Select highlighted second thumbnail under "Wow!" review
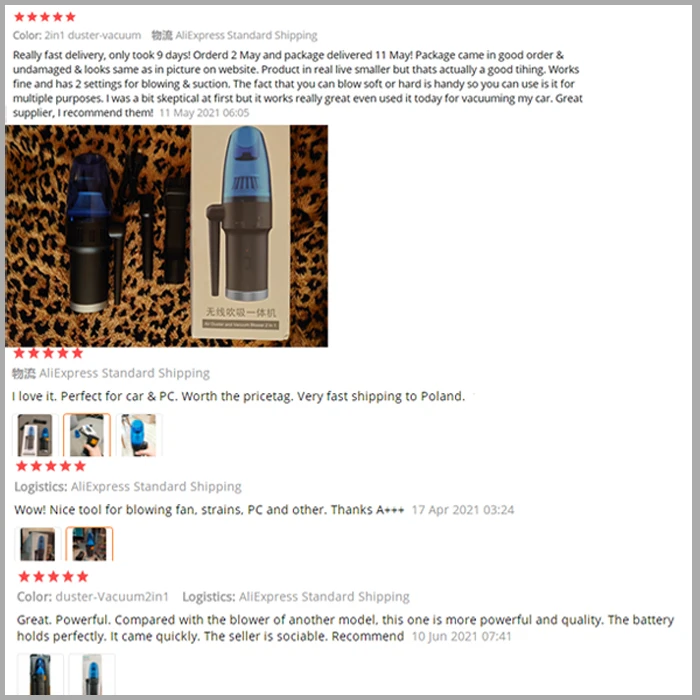Viewport: 700px width, 700px height. 89,544
